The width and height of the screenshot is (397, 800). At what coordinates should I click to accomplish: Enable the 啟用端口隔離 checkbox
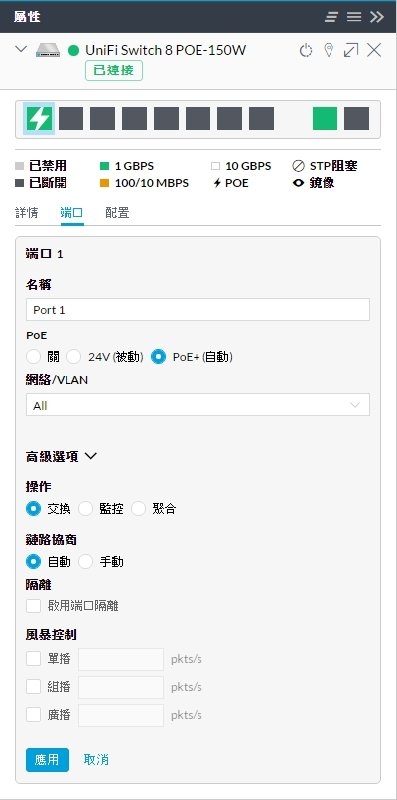coord(34,606)
